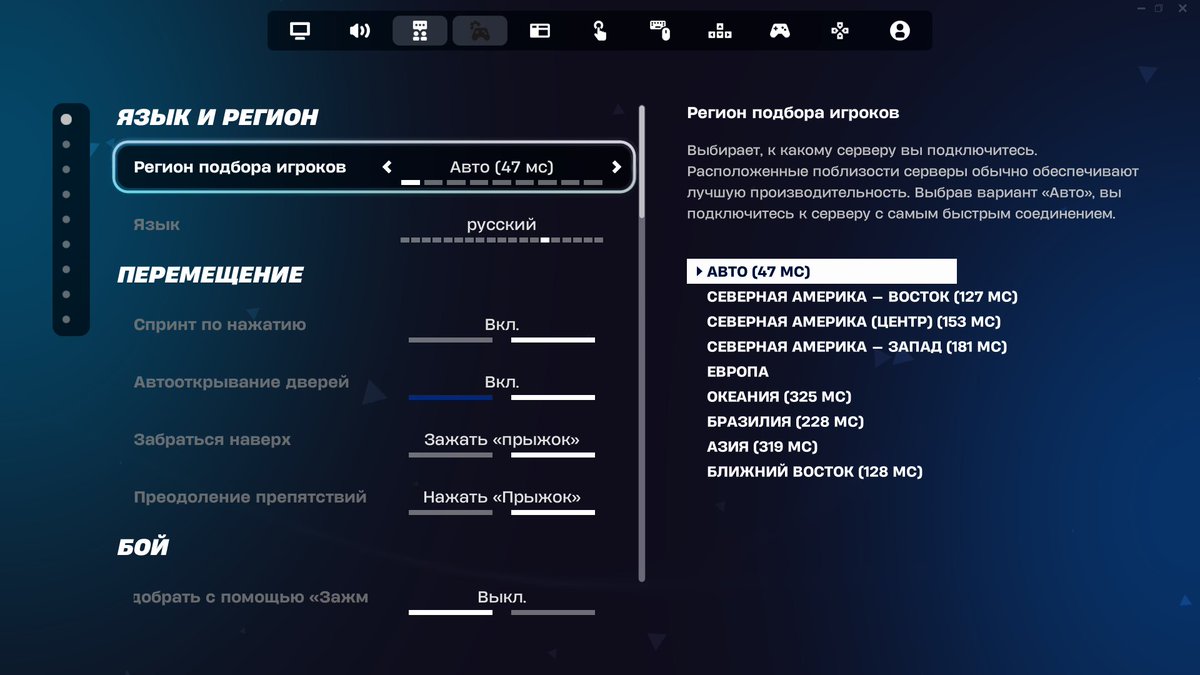This screenshot has width=1200, height=675.
Task: Click the Регион подбора игроков description title
Action: [x=793, y=113]
